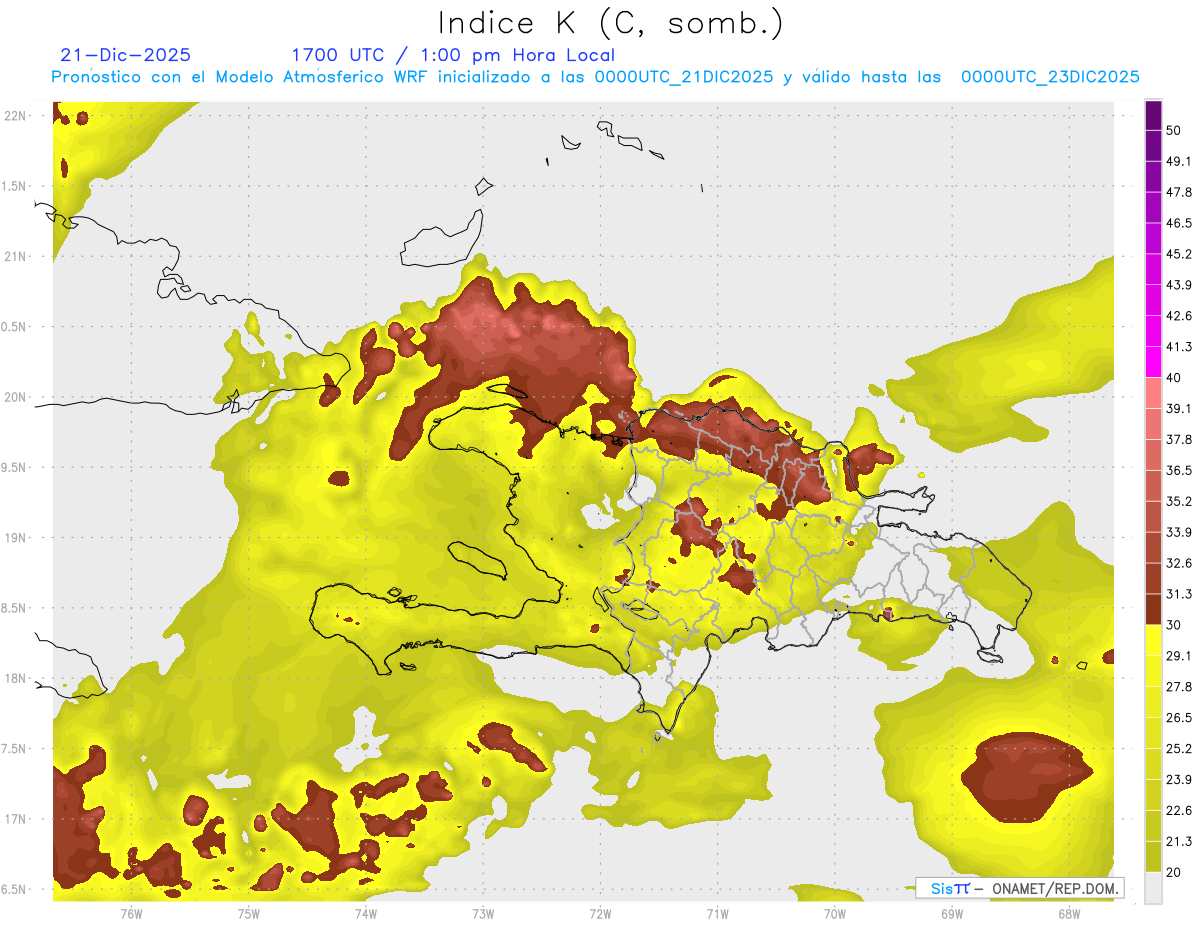Click the '17N' latitude label
Image resolution: width=1200 pixels, height=927 pixels.
[15, 820]
